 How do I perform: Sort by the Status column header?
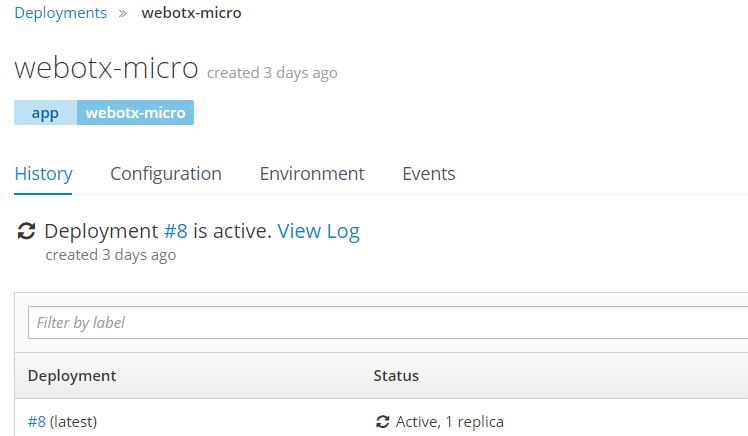(x=396, y=376)
